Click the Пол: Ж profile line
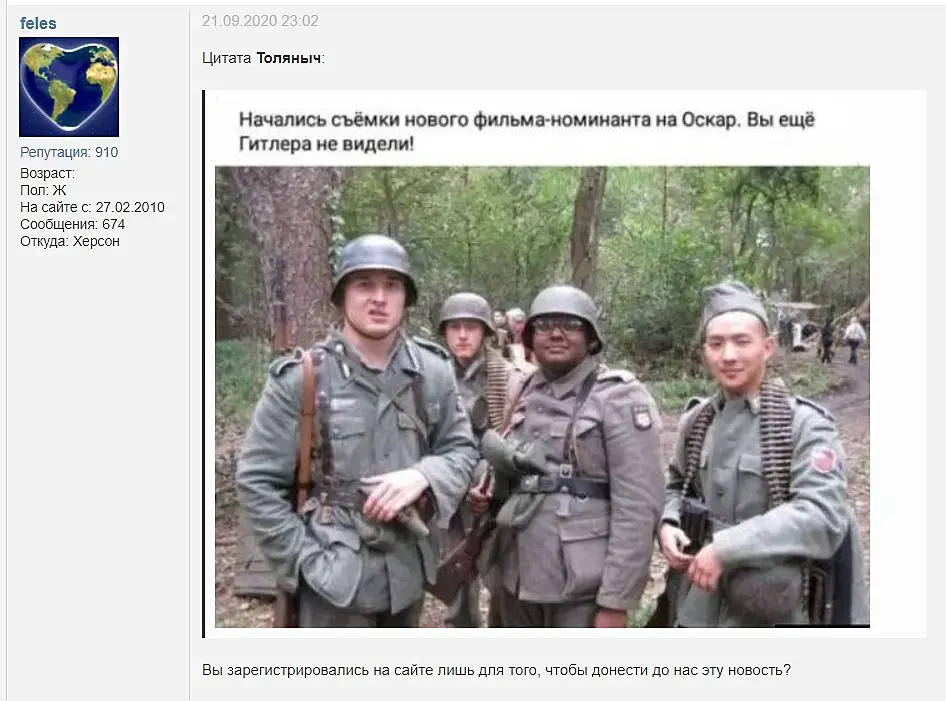The width and height of the screenshot is (946, 701). coord(43,190)
